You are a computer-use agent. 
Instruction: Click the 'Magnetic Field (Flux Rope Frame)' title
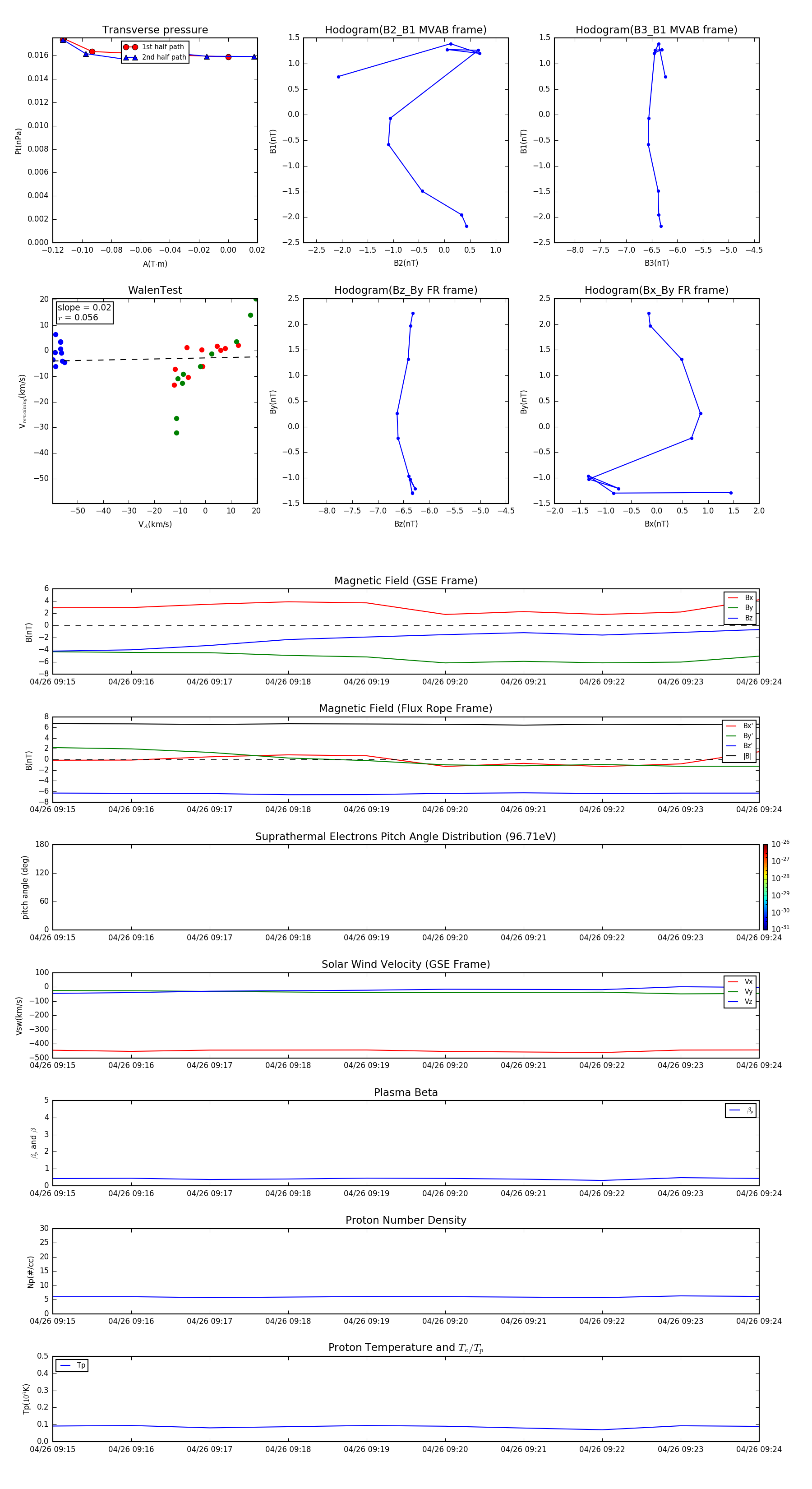tap(406, 709)
